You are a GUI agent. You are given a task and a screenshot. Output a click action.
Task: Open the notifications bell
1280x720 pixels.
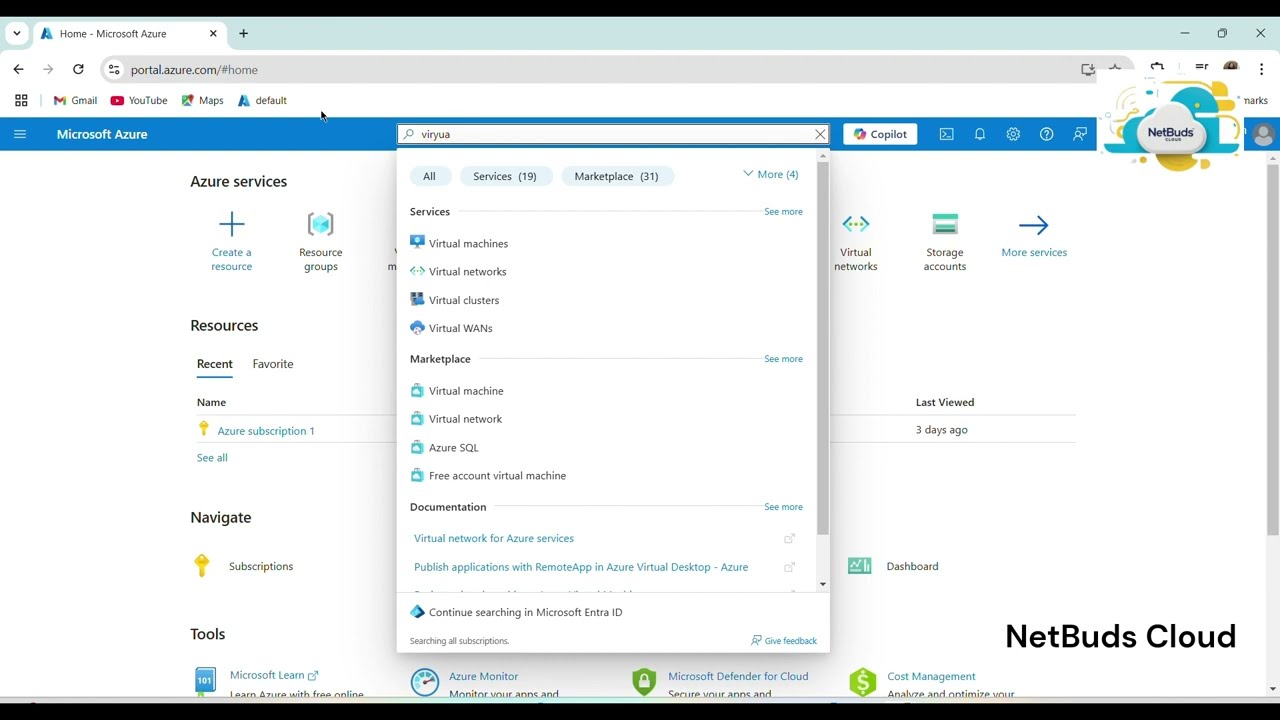[980, 134]
